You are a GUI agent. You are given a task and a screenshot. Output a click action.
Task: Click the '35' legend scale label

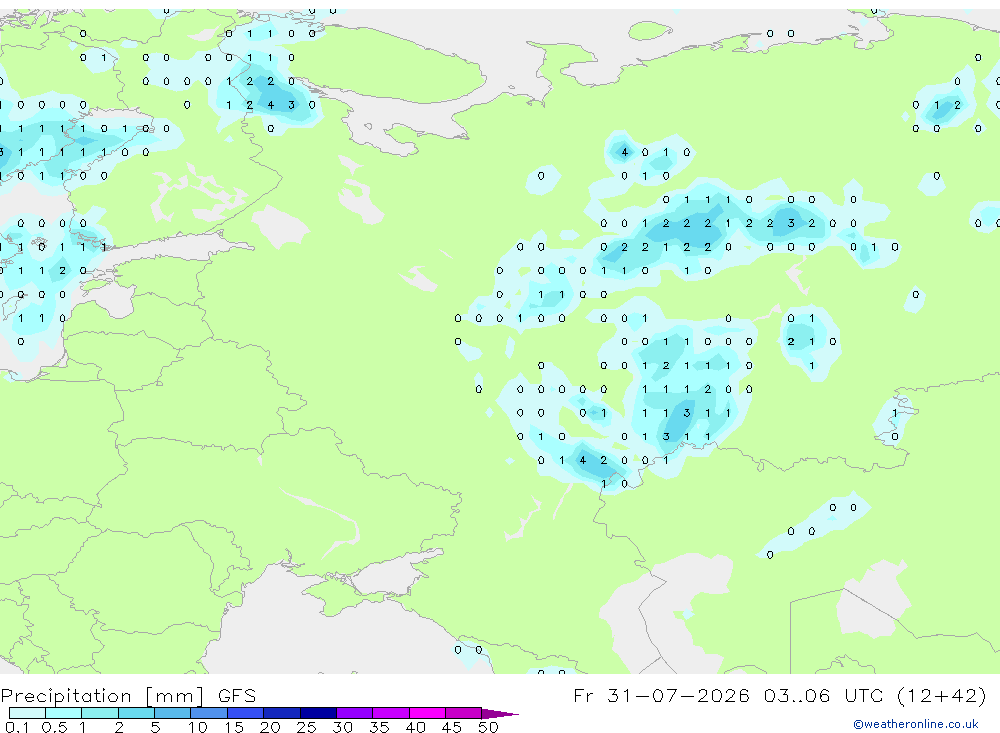tap(379, 727)
